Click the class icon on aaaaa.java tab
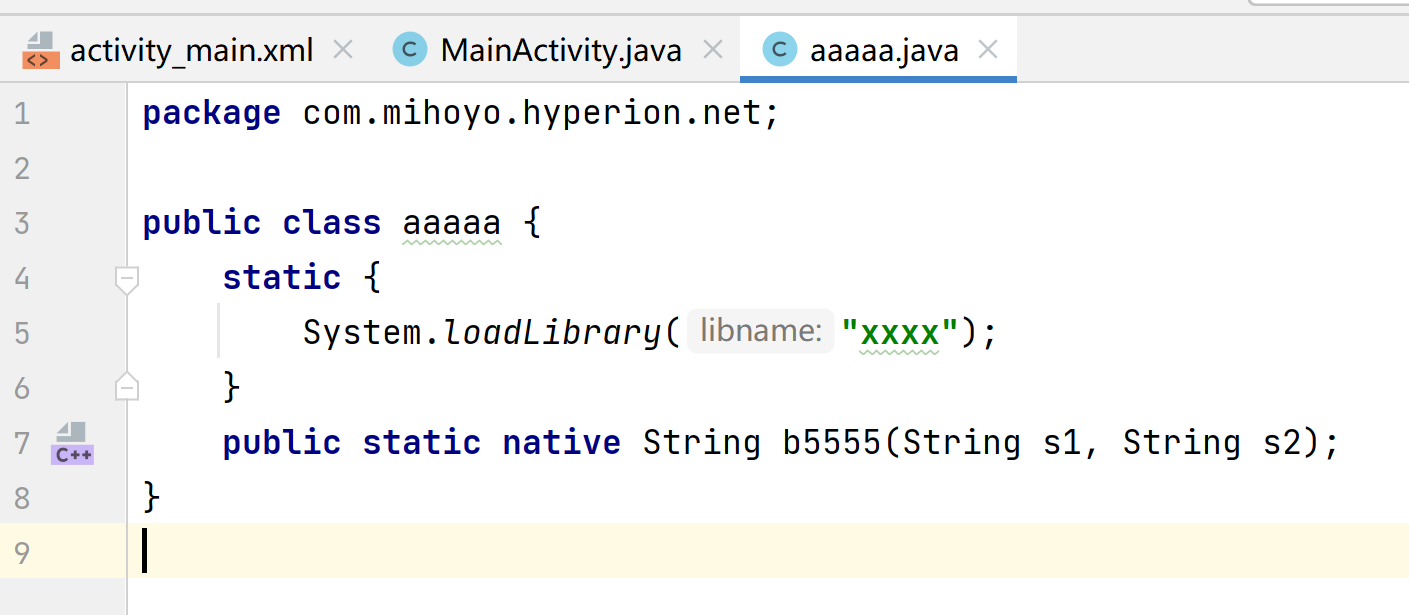The width and height of the screenshot is (1409, 615). (779, 50)
